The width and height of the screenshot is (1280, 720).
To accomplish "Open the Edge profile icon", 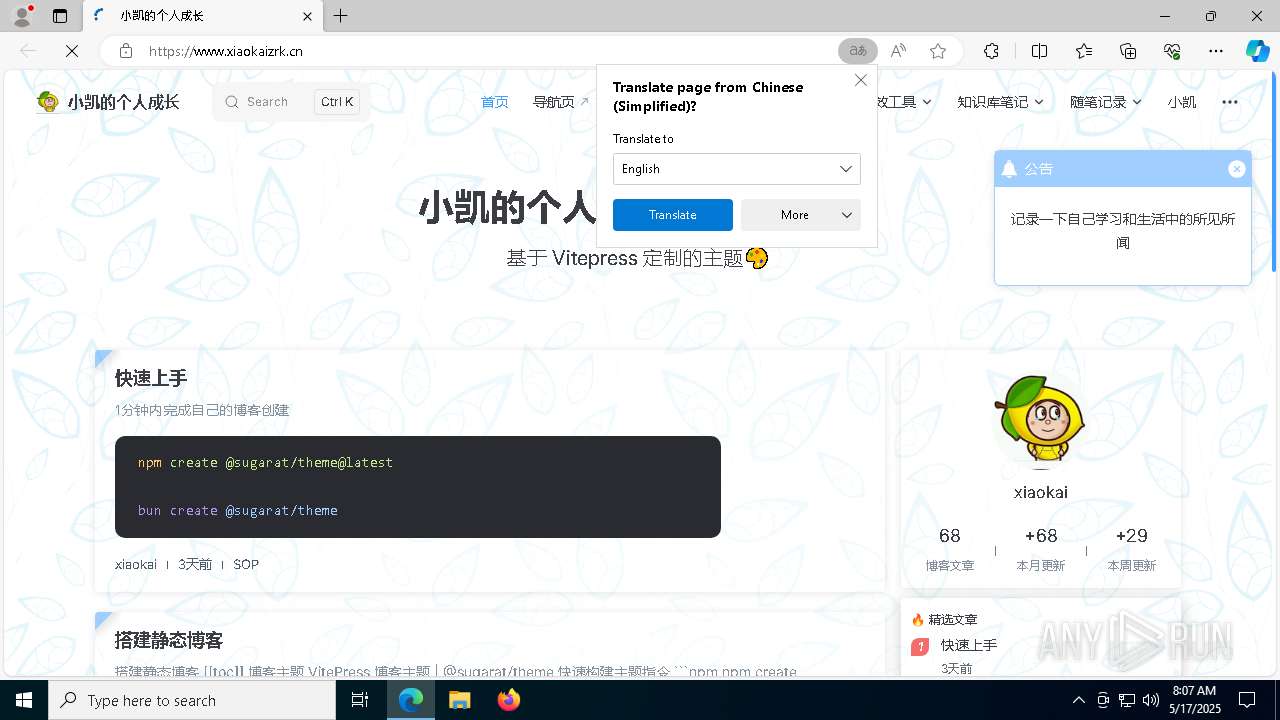I will (22, 16).
